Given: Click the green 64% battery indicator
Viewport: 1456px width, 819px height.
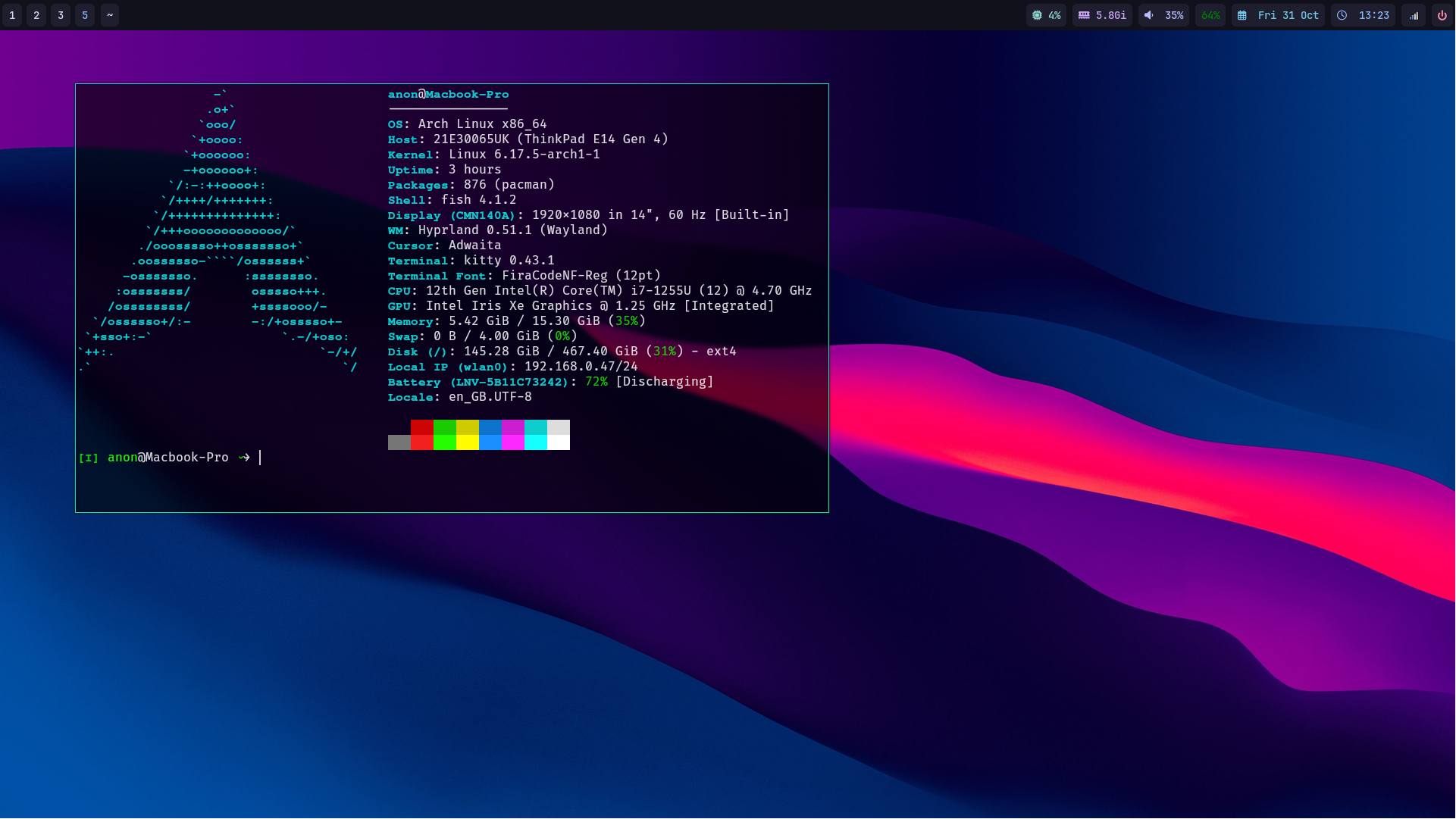Looking at the screenshot, I should point(1210,15).
